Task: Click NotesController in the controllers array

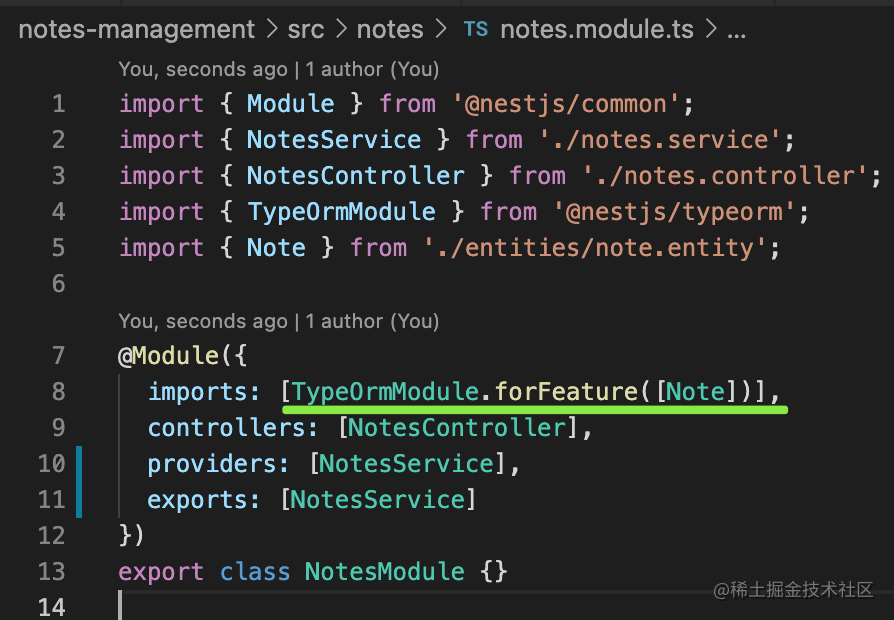Action: tap(456, 428)
